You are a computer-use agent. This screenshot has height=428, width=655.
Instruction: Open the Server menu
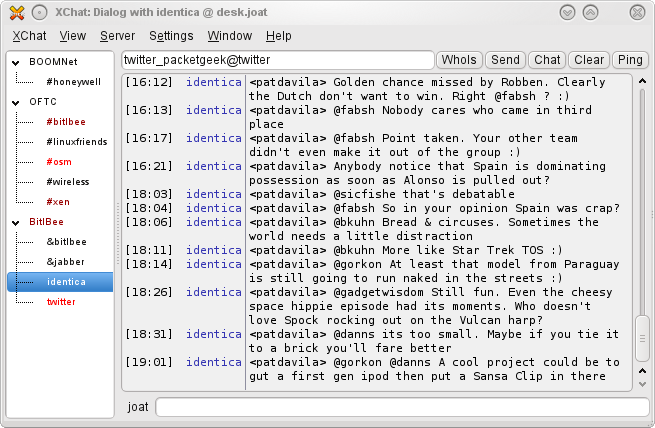117,36
